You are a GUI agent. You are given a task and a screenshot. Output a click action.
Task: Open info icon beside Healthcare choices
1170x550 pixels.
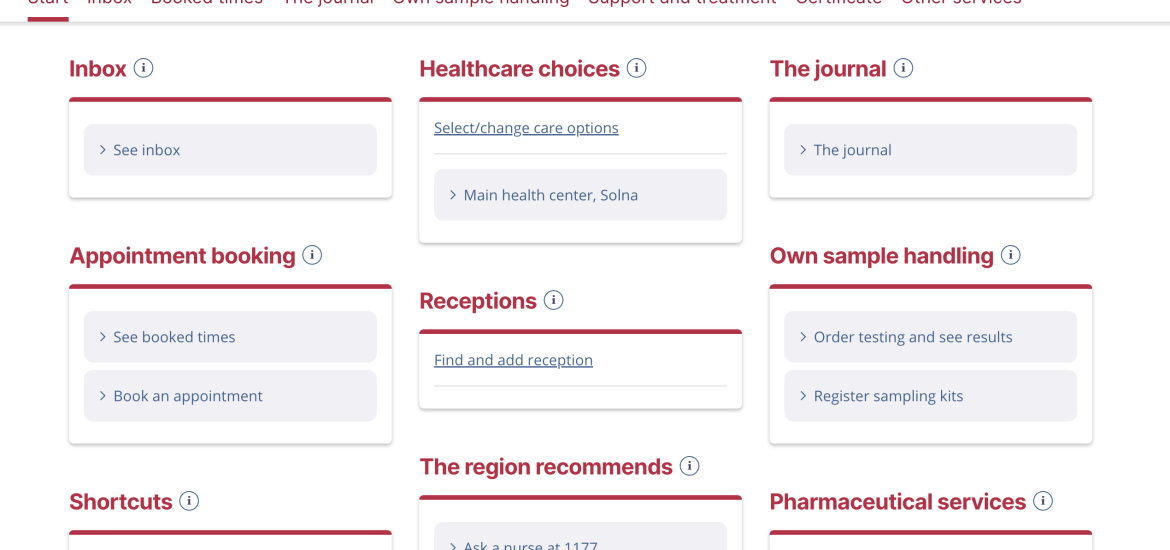(636, 68)
